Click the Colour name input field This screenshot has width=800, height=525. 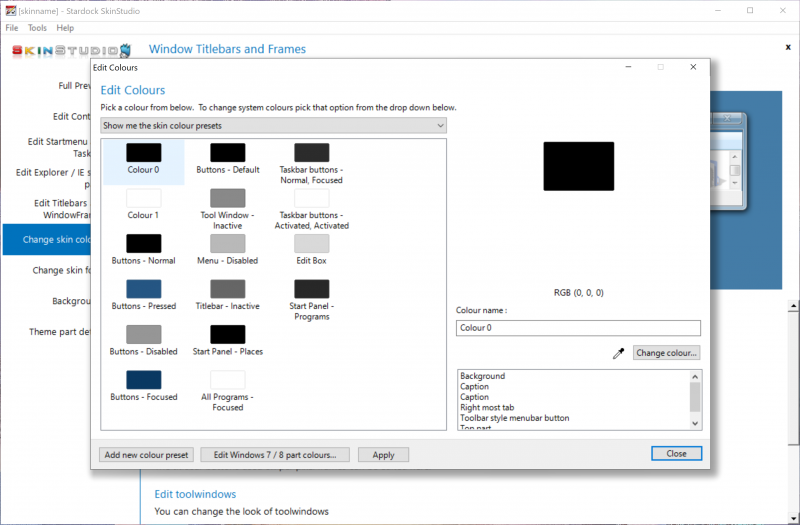click(578, 328)
